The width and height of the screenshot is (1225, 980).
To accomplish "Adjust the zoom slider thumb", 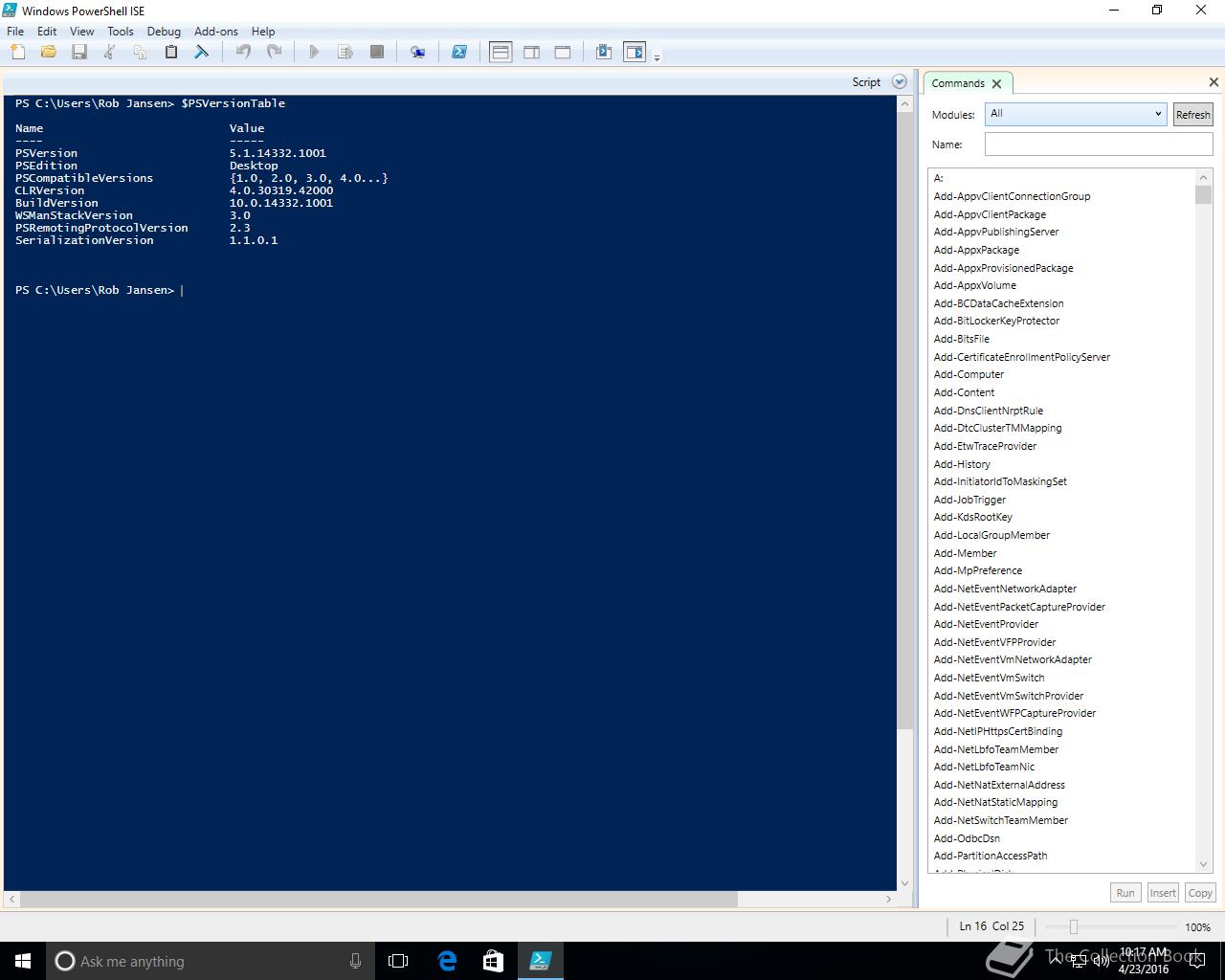I will coord(1074,926).
